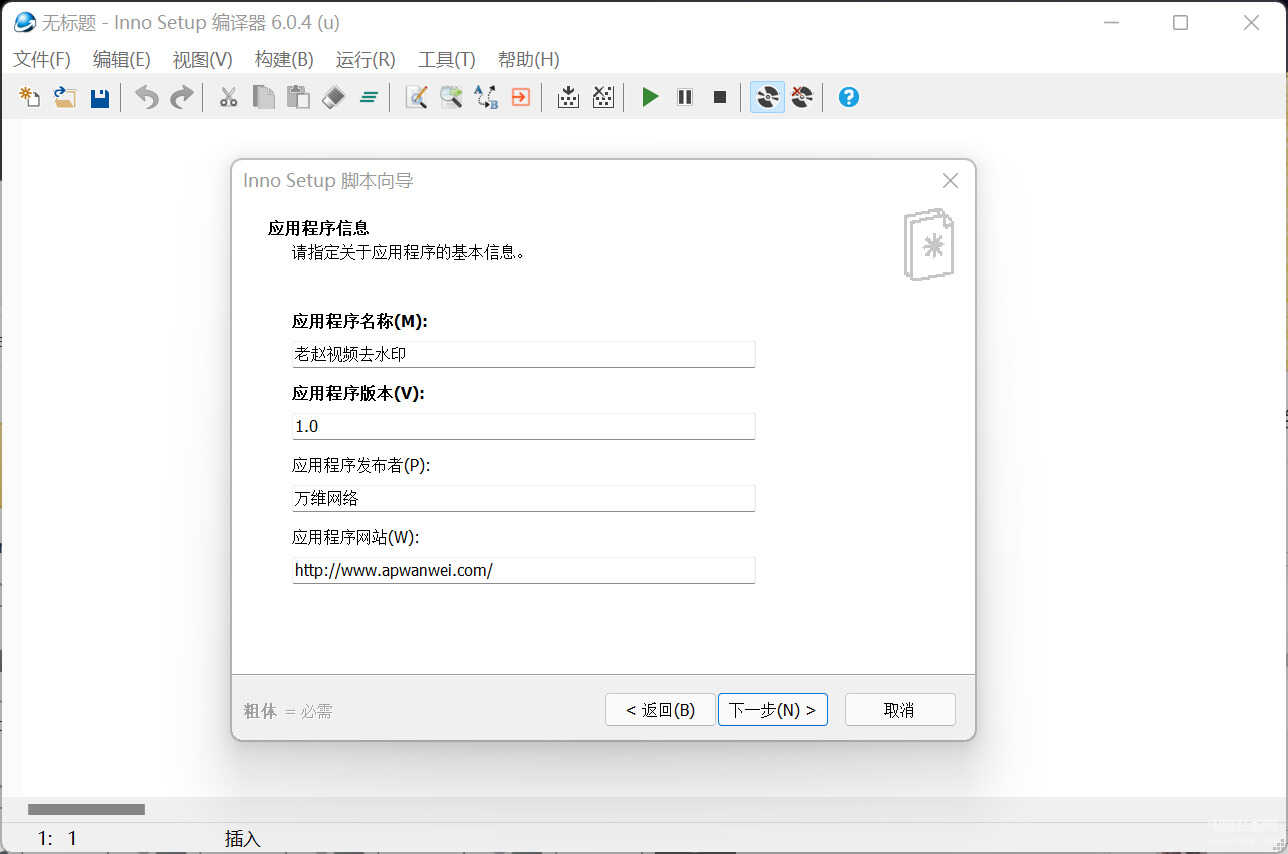Open the 工具(T) menu
This screenshot has width=1288, height=854.
coord(447,59)
